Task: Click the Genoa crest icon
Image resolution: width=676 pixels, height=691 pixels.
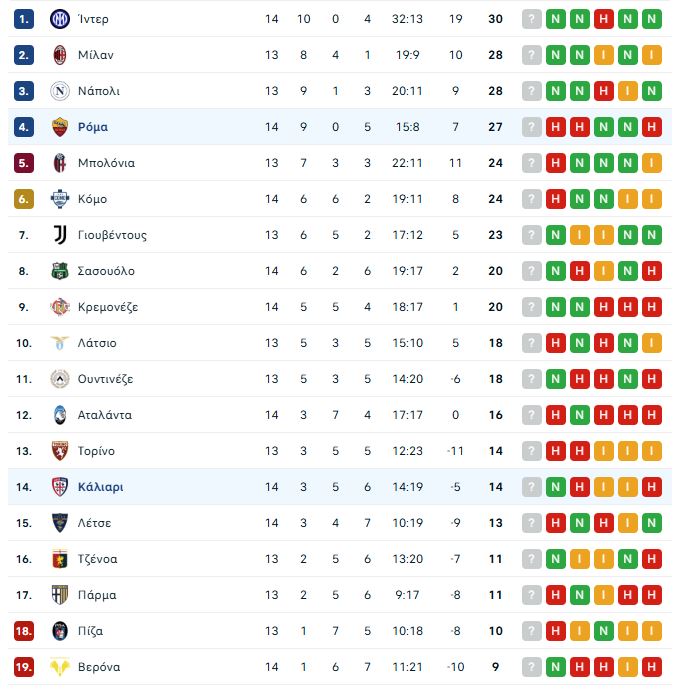Action: coord(59,559)
